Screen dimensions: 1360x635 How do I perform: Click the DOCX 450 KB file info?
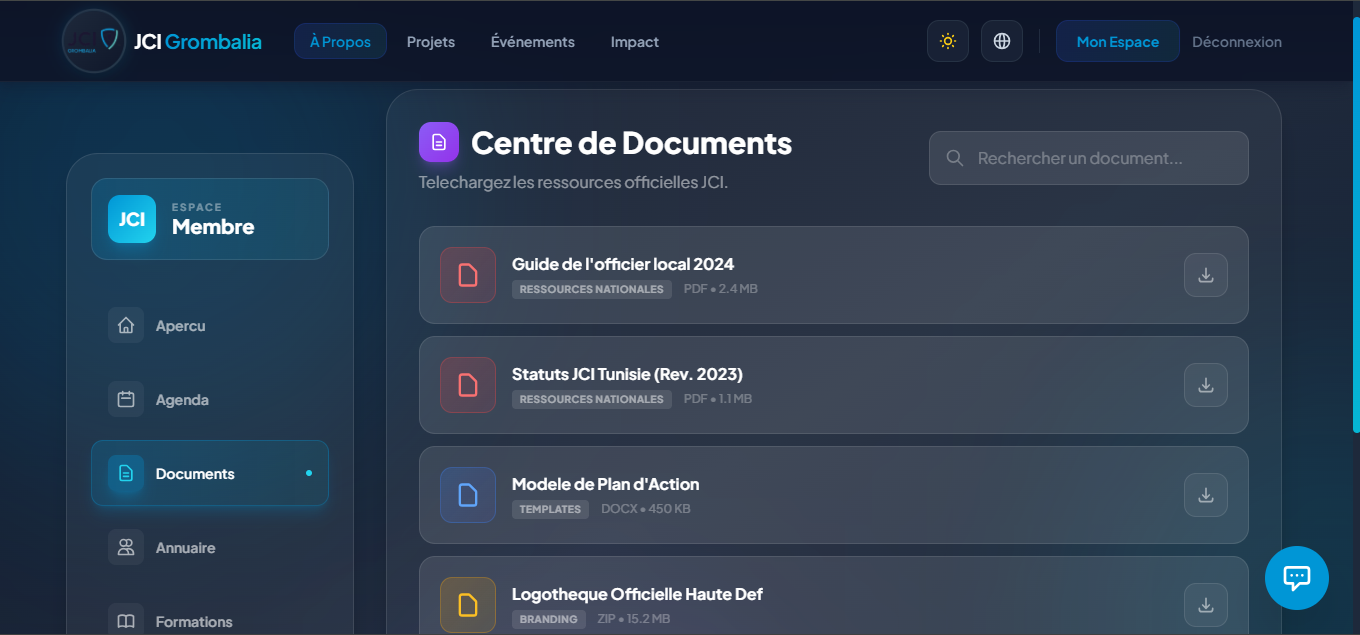coord(646,509)
